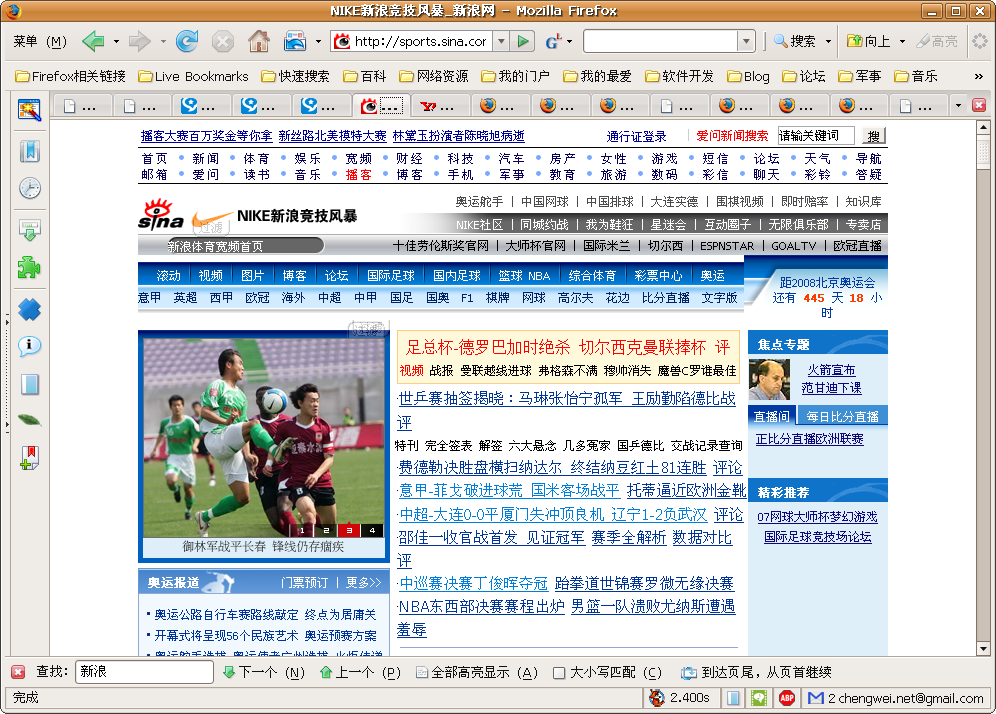Select the 篮球 NBA tab on the page
The width and height of the screenshot is (996, 714).
point(524,276)
